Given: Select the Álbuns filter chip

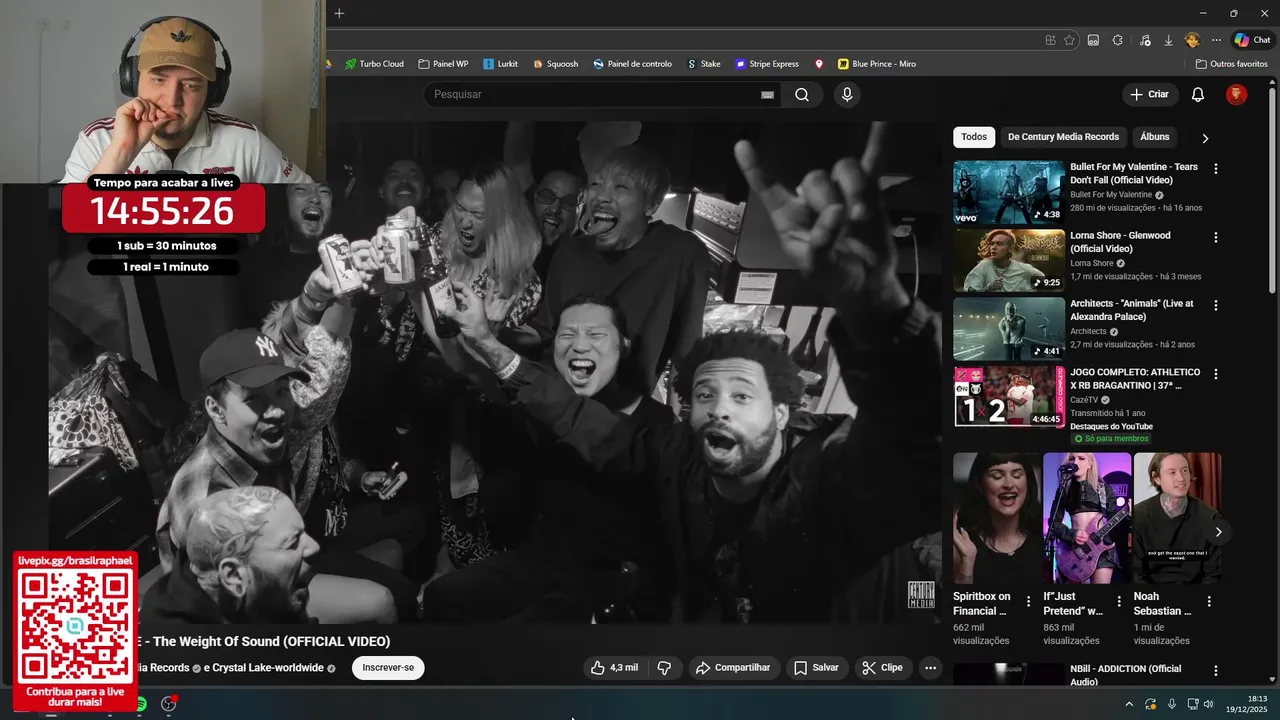Looking at the screenshot, I should point(1154,137).
